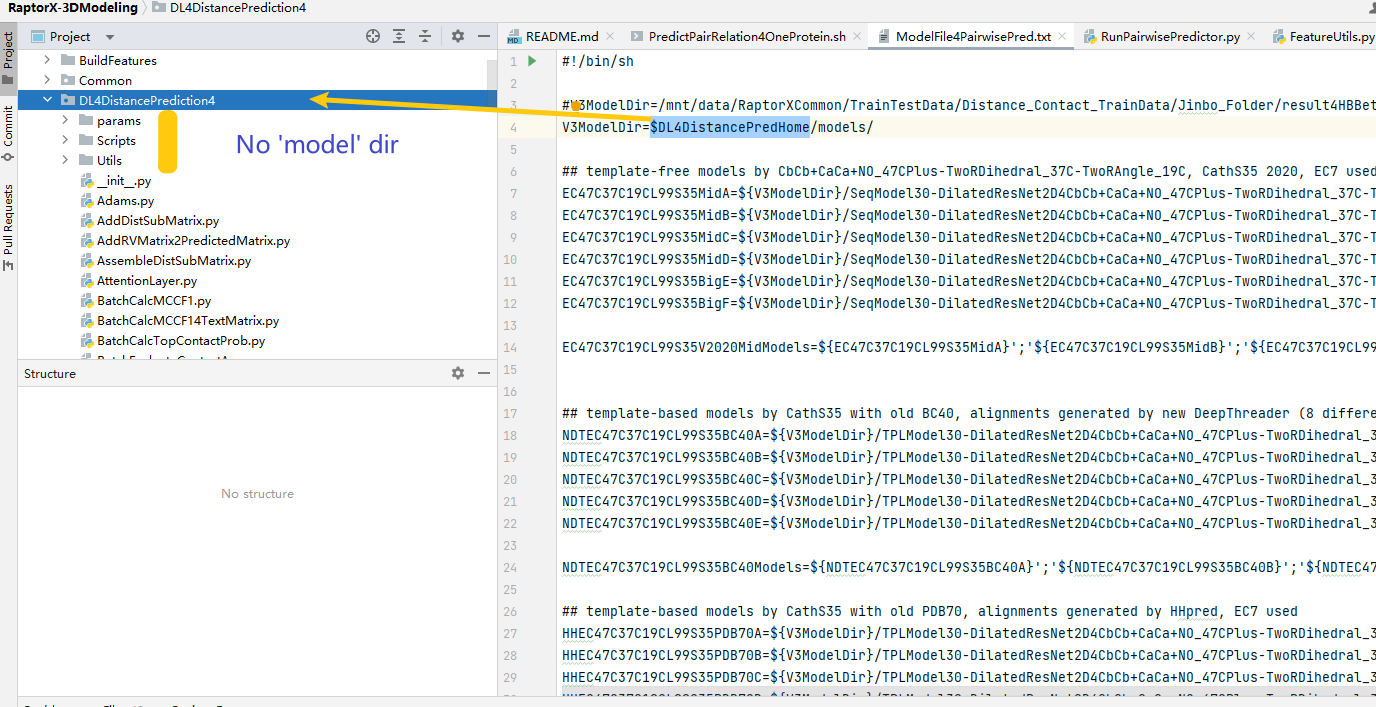This screenshot has height=707, width=1376.
Task: Click the Collapse All icon in Project toolbar
Action: click(x=423, y=35)
